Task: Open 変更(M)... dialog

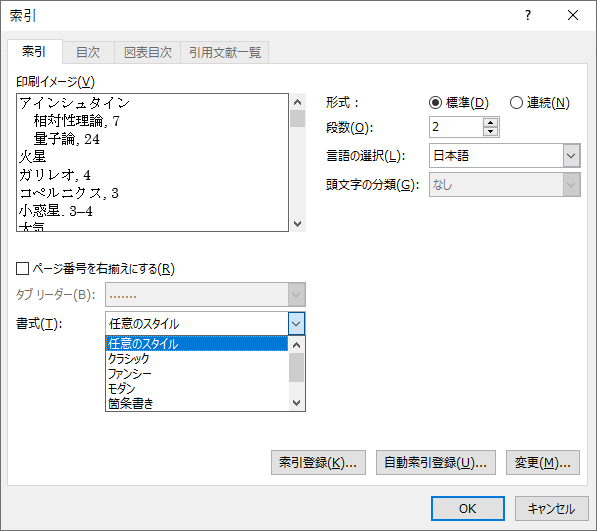Action: point(543,462)
